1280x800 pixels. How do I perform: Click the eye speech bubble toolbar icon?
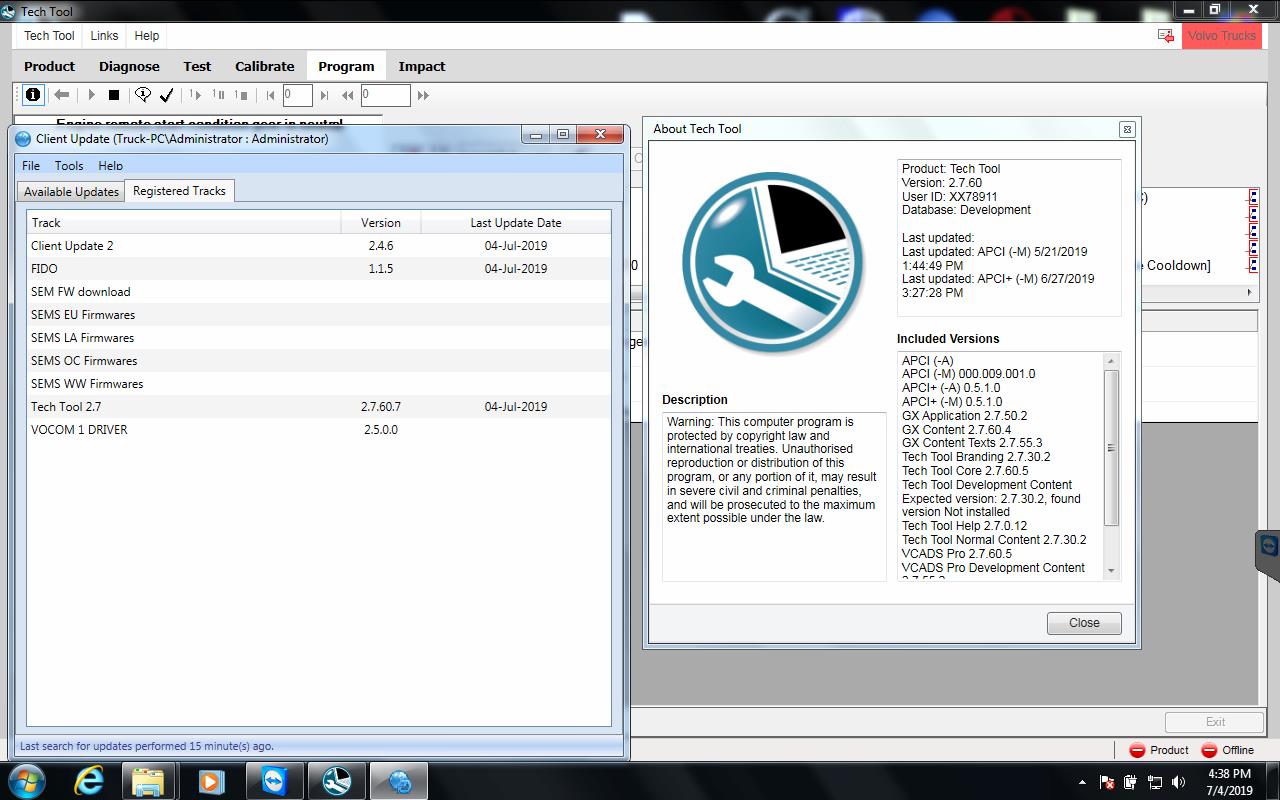[x=143, y=95]
